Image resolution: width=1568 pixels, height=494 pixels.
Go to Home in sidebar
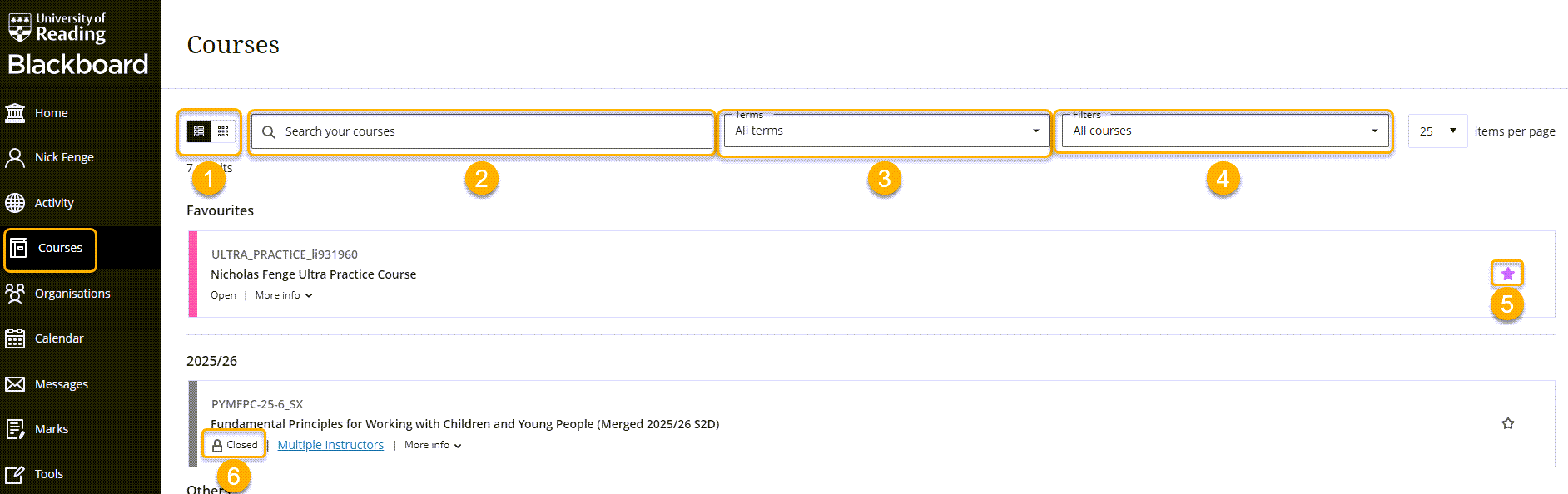tap(51, 113)
